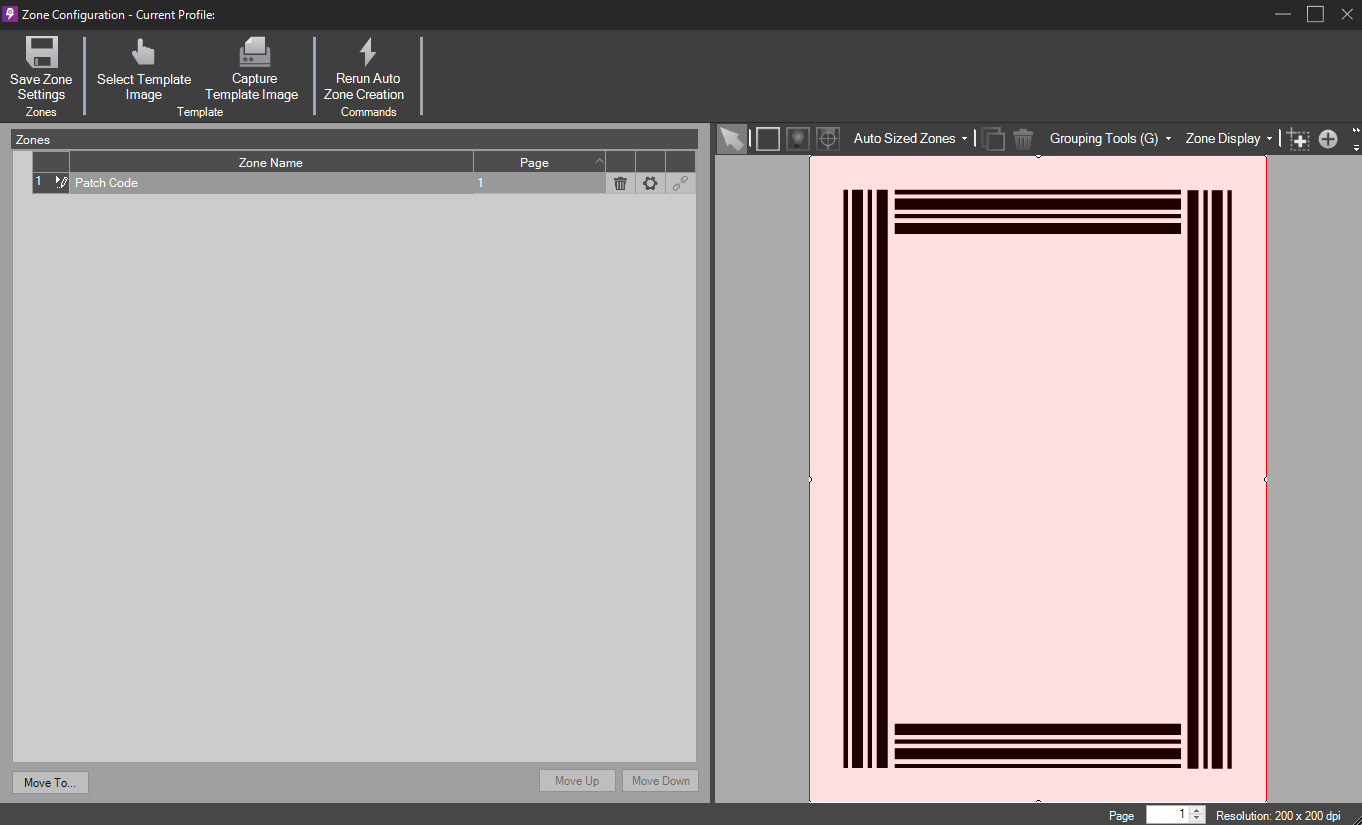
Task: Close the Zone Configuration window
Action: click(x=1346, y=14)
